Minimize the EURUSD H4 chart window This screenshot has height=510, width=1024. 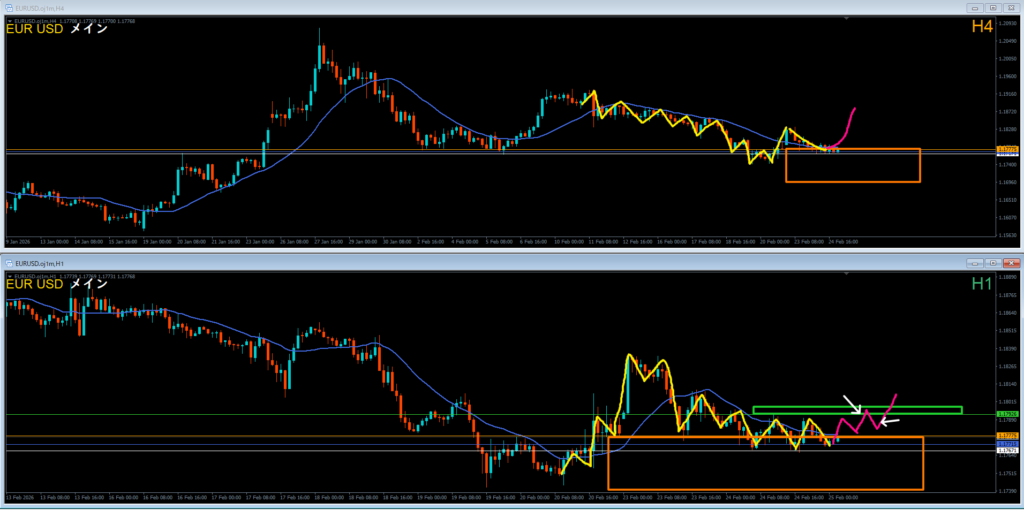point(976,8)
